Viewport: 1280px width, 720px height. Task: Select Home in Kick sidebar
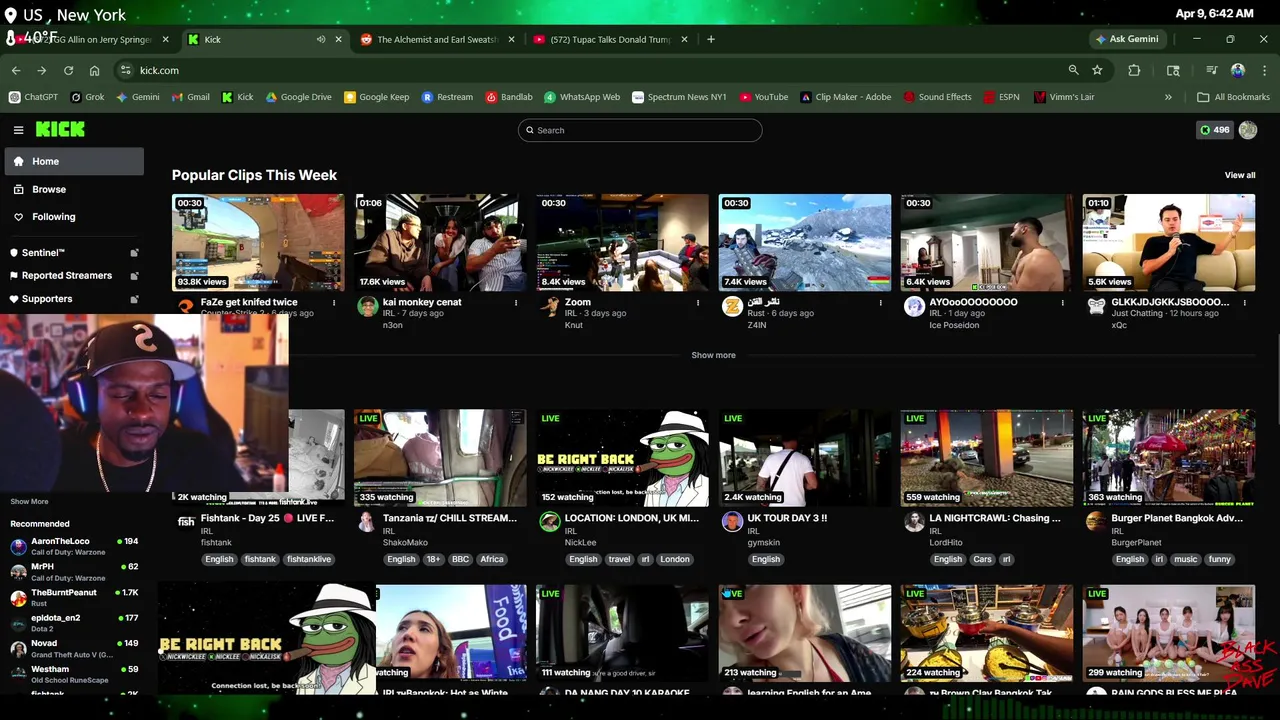click(x=74, y=161)
